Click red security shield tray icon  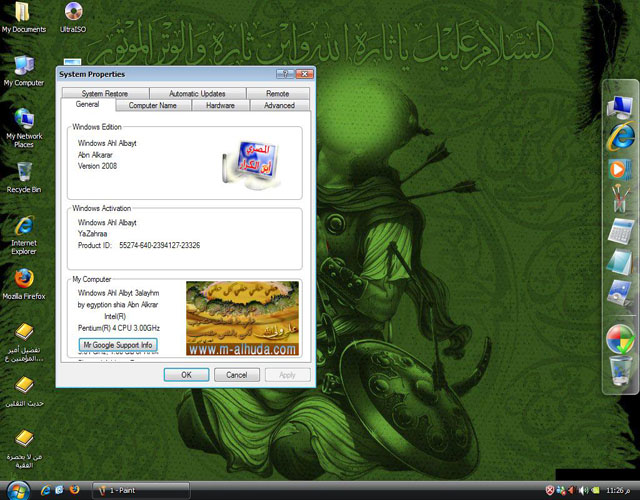(549, 490)
